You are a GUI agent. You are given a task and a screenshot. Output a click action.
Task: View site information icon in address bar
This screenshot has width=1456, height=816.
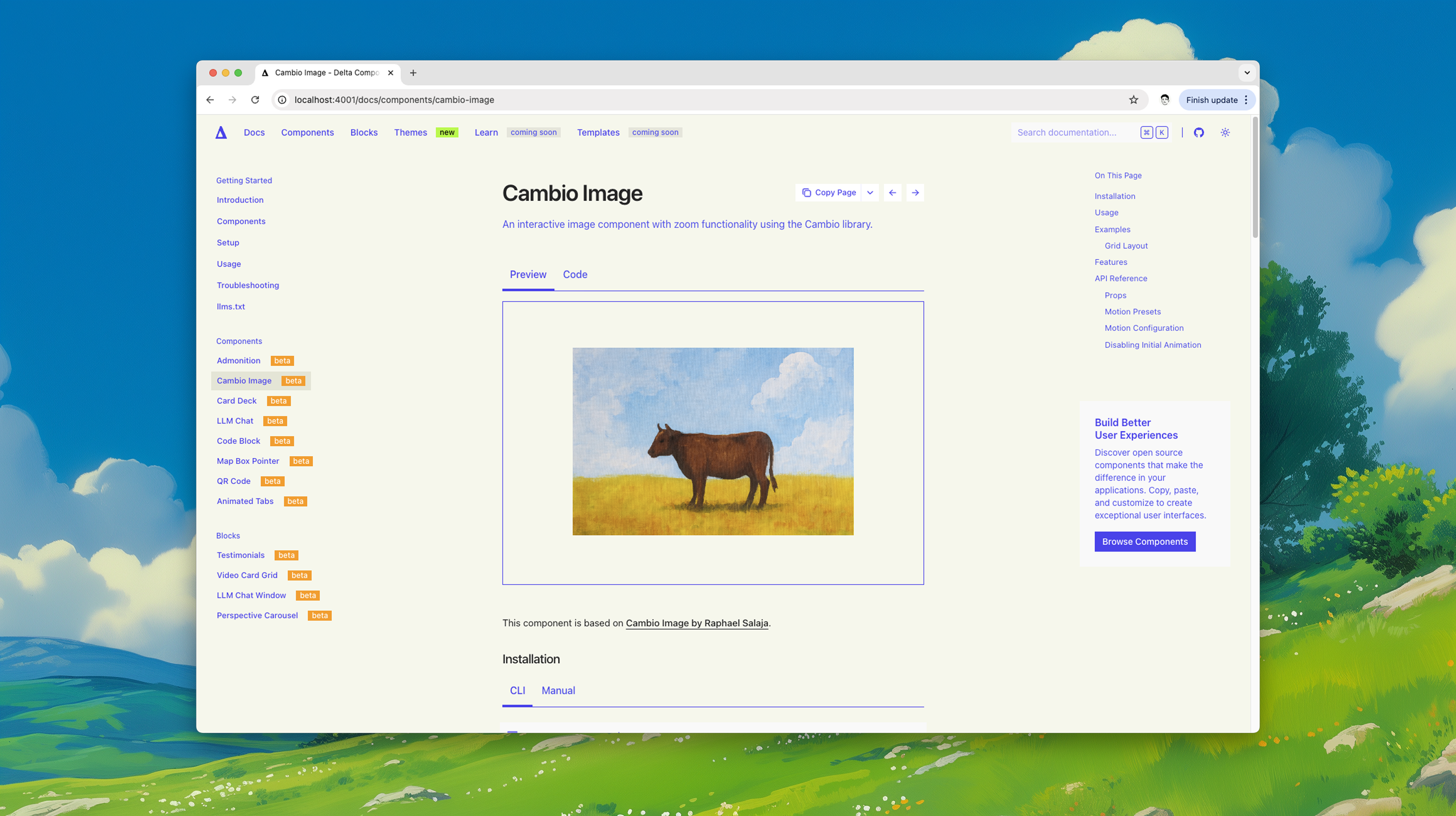[x=282, y=100]
